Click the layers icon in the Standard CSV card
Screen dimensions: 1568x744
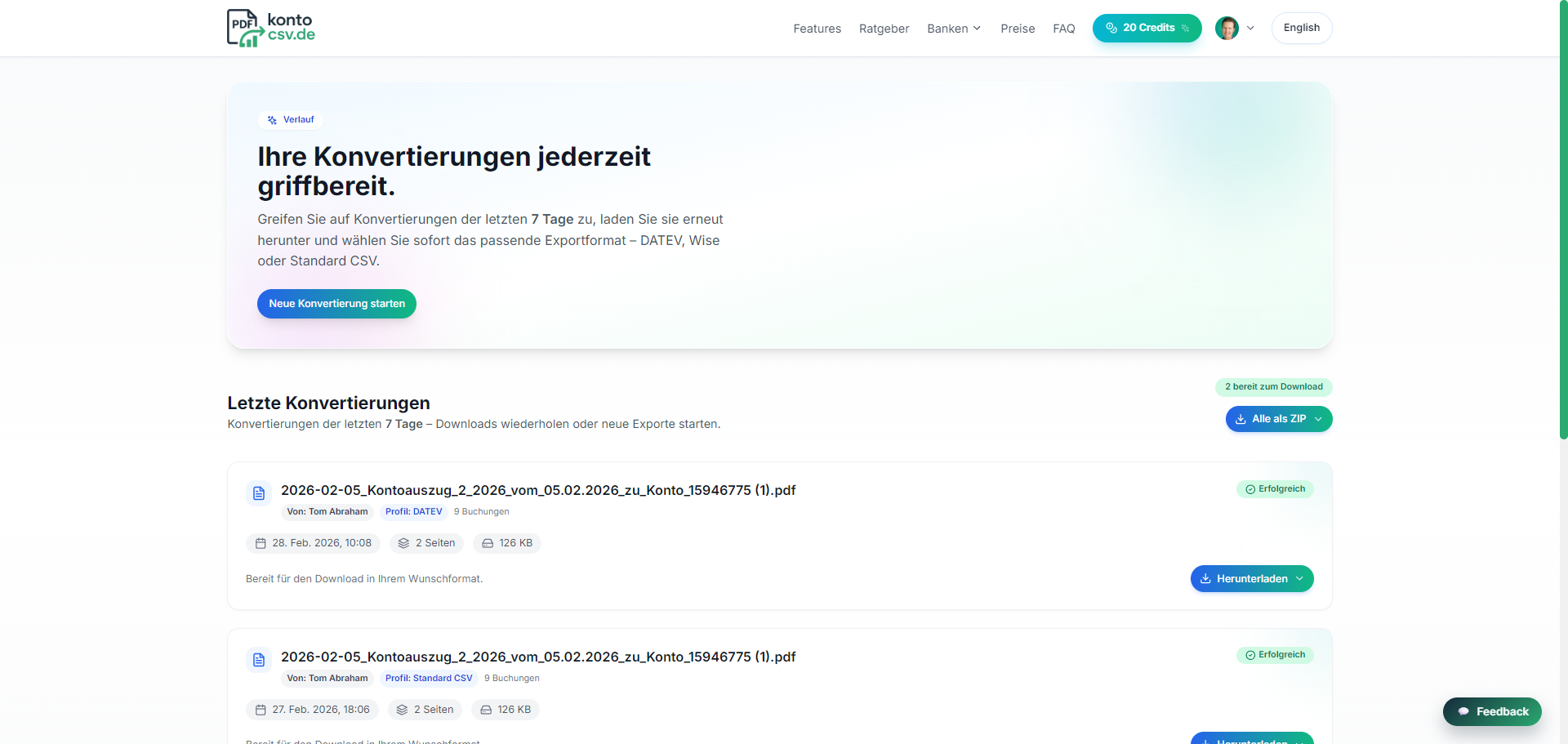tap(402, 710)
